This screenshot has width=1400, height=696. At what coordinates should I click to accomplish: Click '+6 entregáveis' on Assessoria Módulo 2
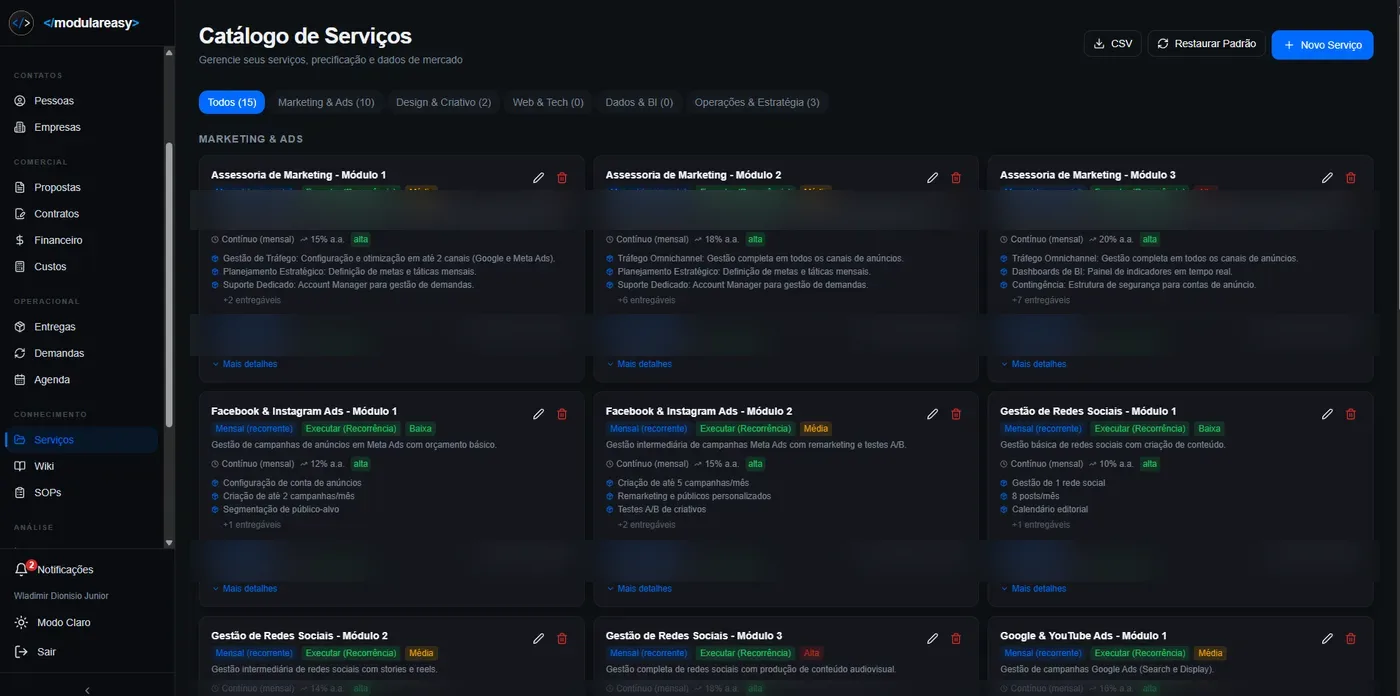tap(646, 300)
